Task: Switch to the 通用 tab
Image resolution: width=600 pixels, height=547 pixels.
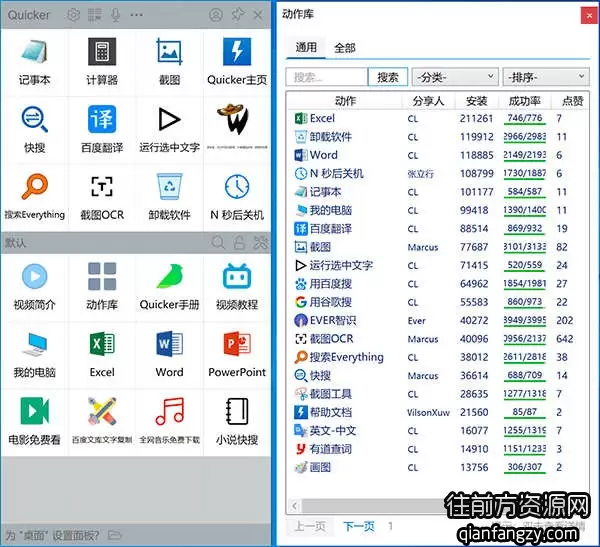Action: coord(306,47)
